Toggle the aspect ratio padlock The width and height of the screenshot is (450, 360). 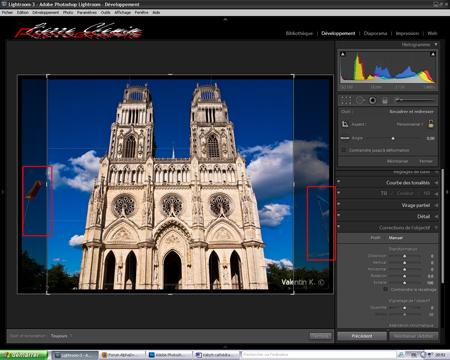tap(431, 124)
